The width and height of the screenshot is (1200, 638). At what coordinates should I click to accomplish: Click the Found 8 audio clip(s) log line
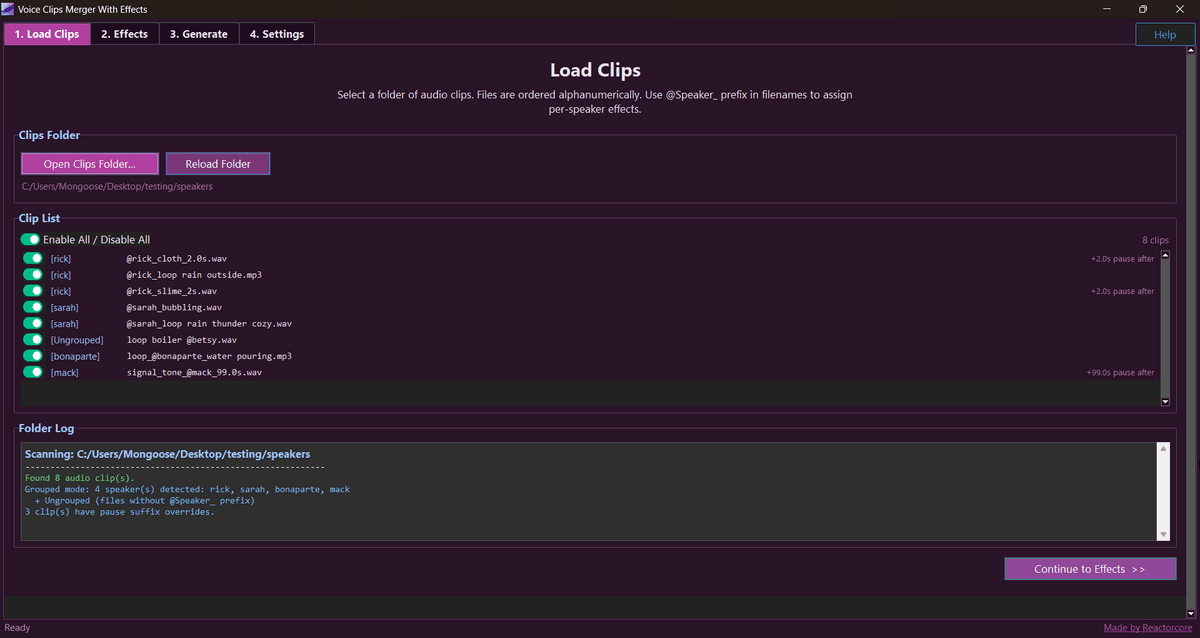click(x=79, y=478)
